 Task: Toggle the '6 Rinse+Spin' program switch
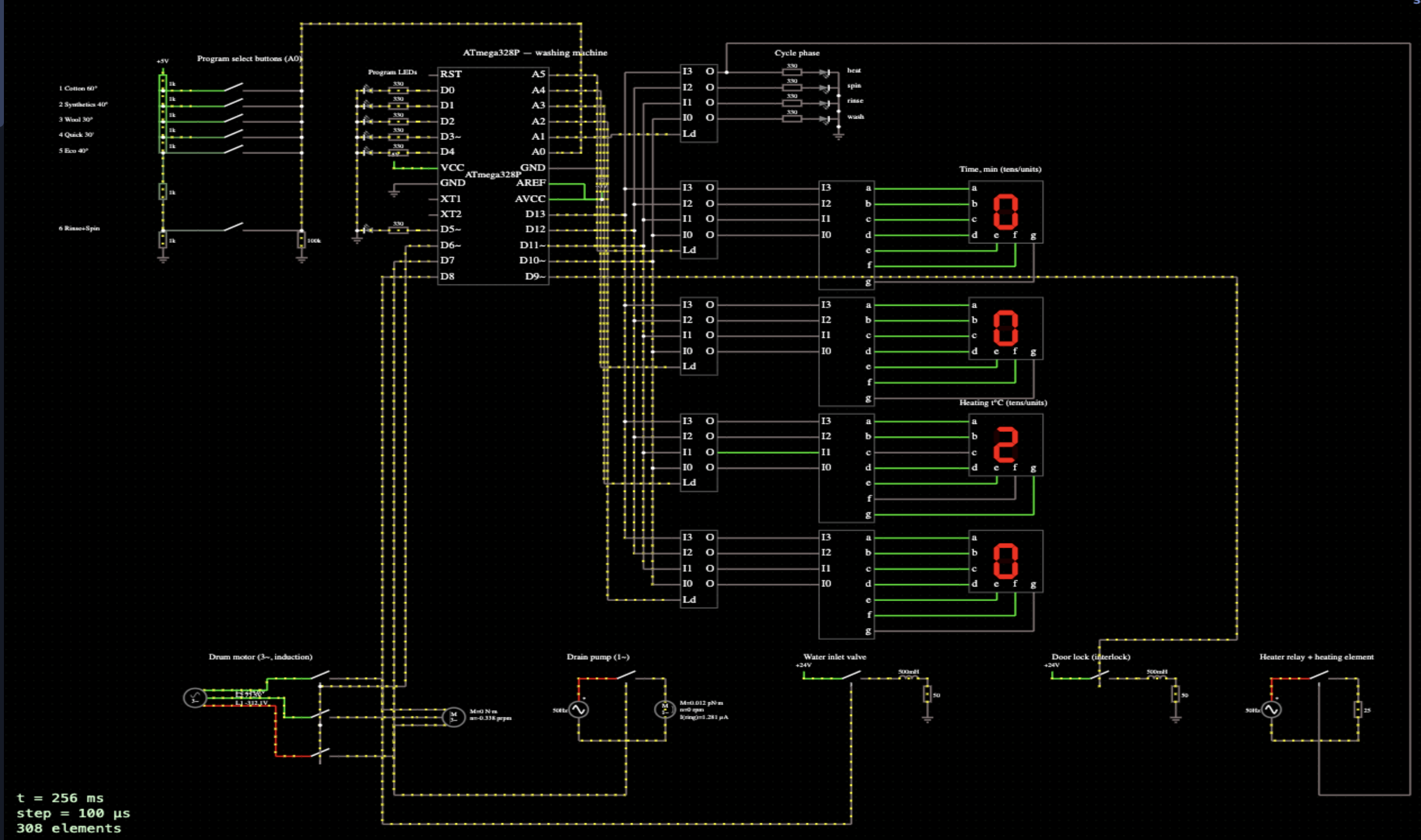[x=233, y=227]
